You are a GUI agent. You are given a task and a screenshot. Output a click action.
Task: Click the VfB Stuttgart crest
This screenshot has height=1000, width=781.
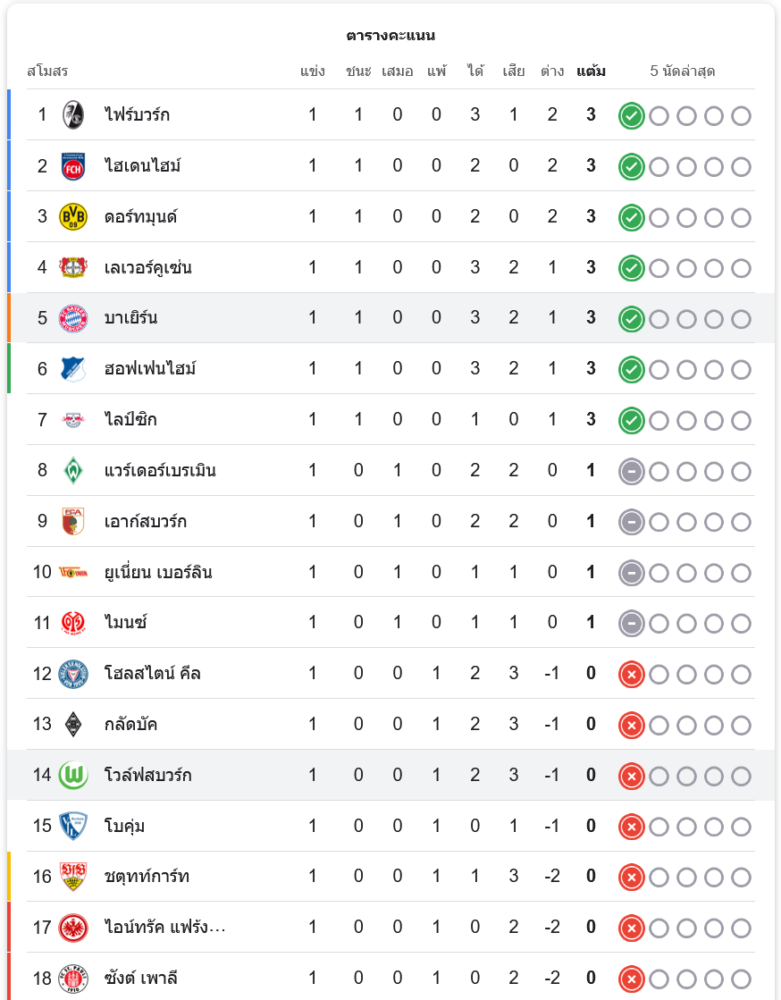tap(73, 877)
